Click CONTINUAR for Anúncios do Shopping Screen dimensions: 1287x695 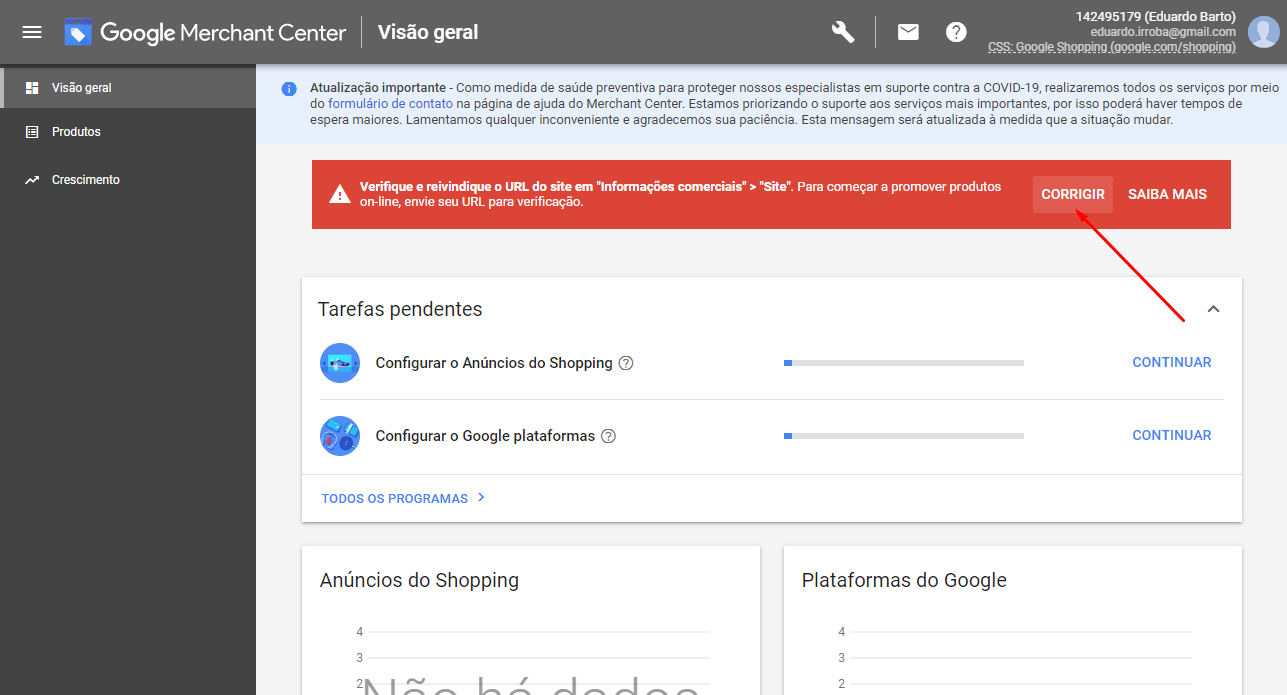pyautogui.click(x=1172, y=363)
